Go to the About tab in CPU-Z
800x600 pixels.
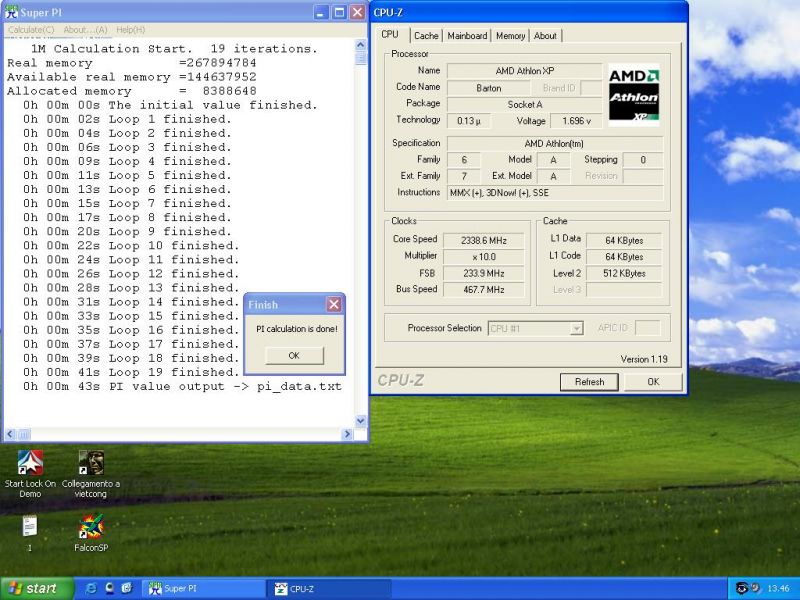pyautogui.click(x=545, y=36)
